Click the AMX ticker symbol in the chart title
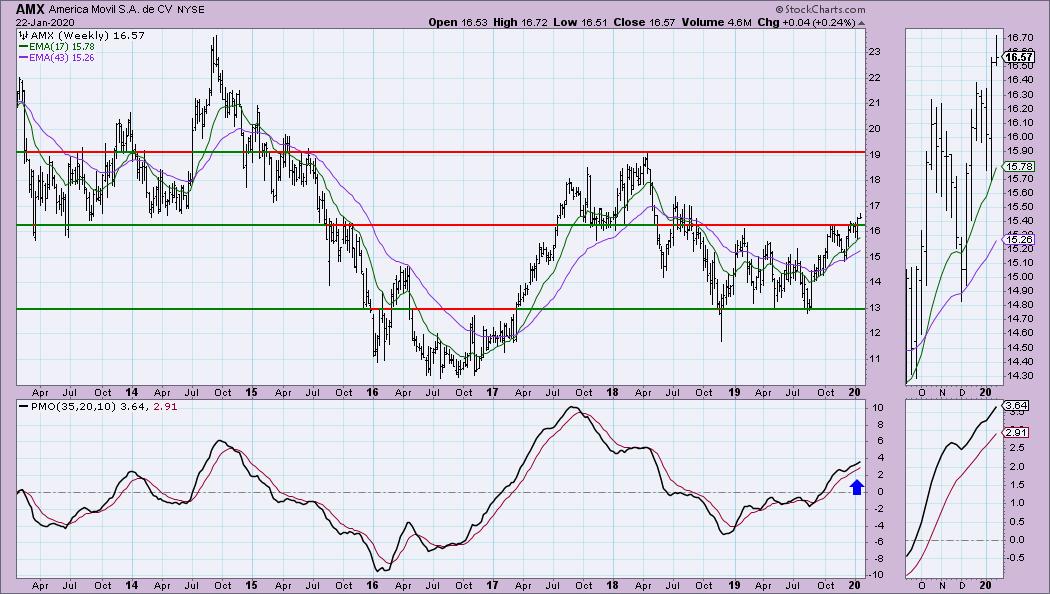Viewport: 1050px width, 594px height. (x=29, y=9)
